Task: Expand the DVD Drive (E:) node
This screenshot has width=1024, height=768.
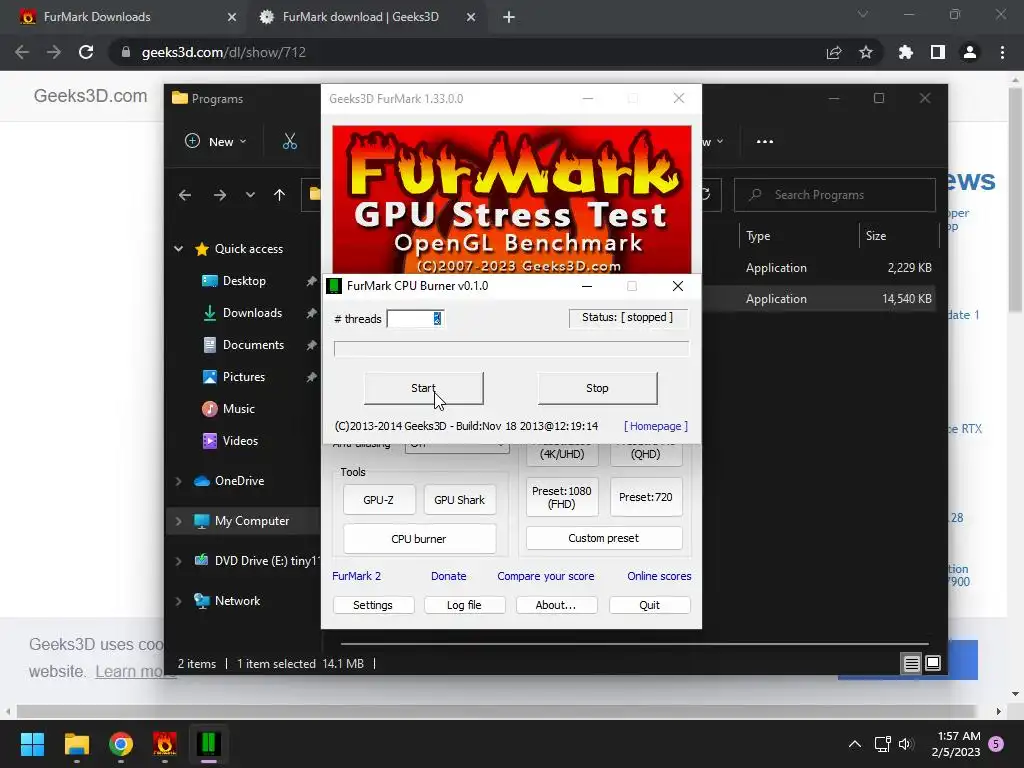Action: 178,561
